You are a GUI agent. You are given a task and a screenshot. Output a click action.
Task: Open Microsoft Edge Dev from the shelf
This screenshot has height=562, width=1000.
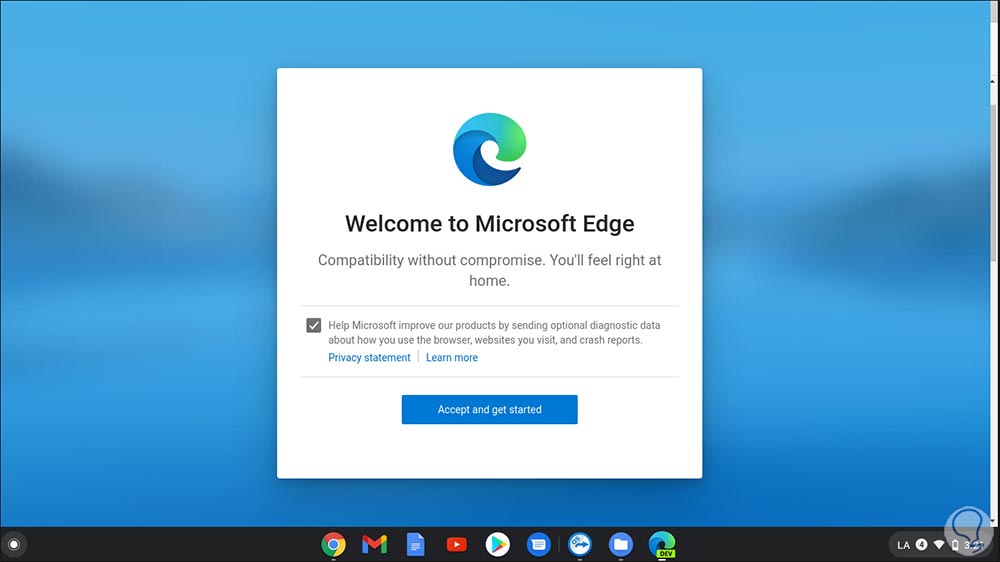tap(662, 544)
